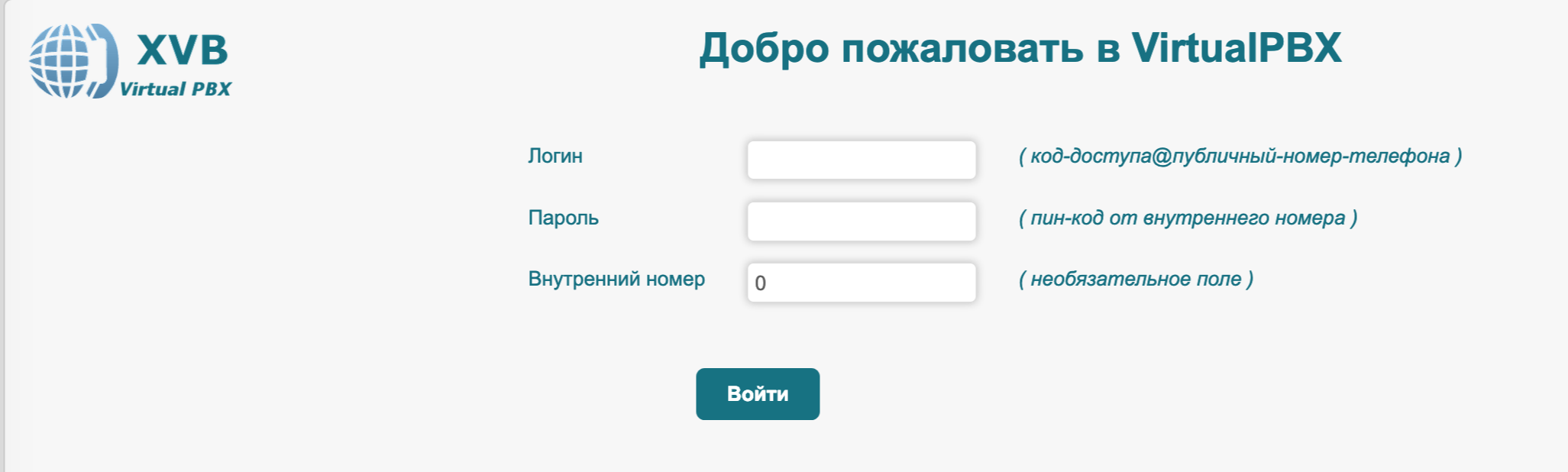Screen dimensions: 1568x472
Task: Focus the Пароль input field
Action: (x=861, y=221)
